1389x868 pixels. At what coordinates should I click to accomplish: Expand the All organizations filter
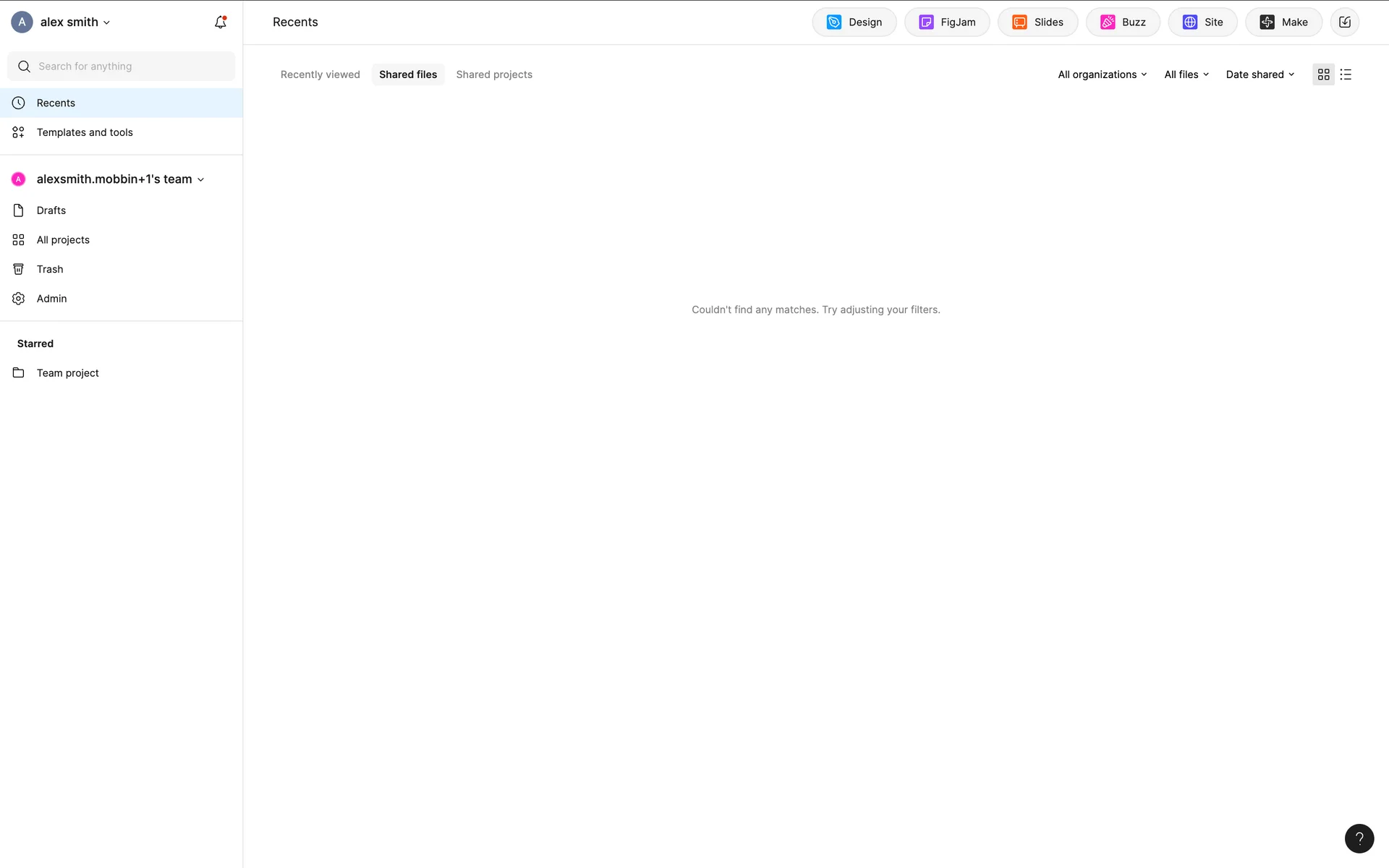pyautogui.click(x=1102, y=75)
